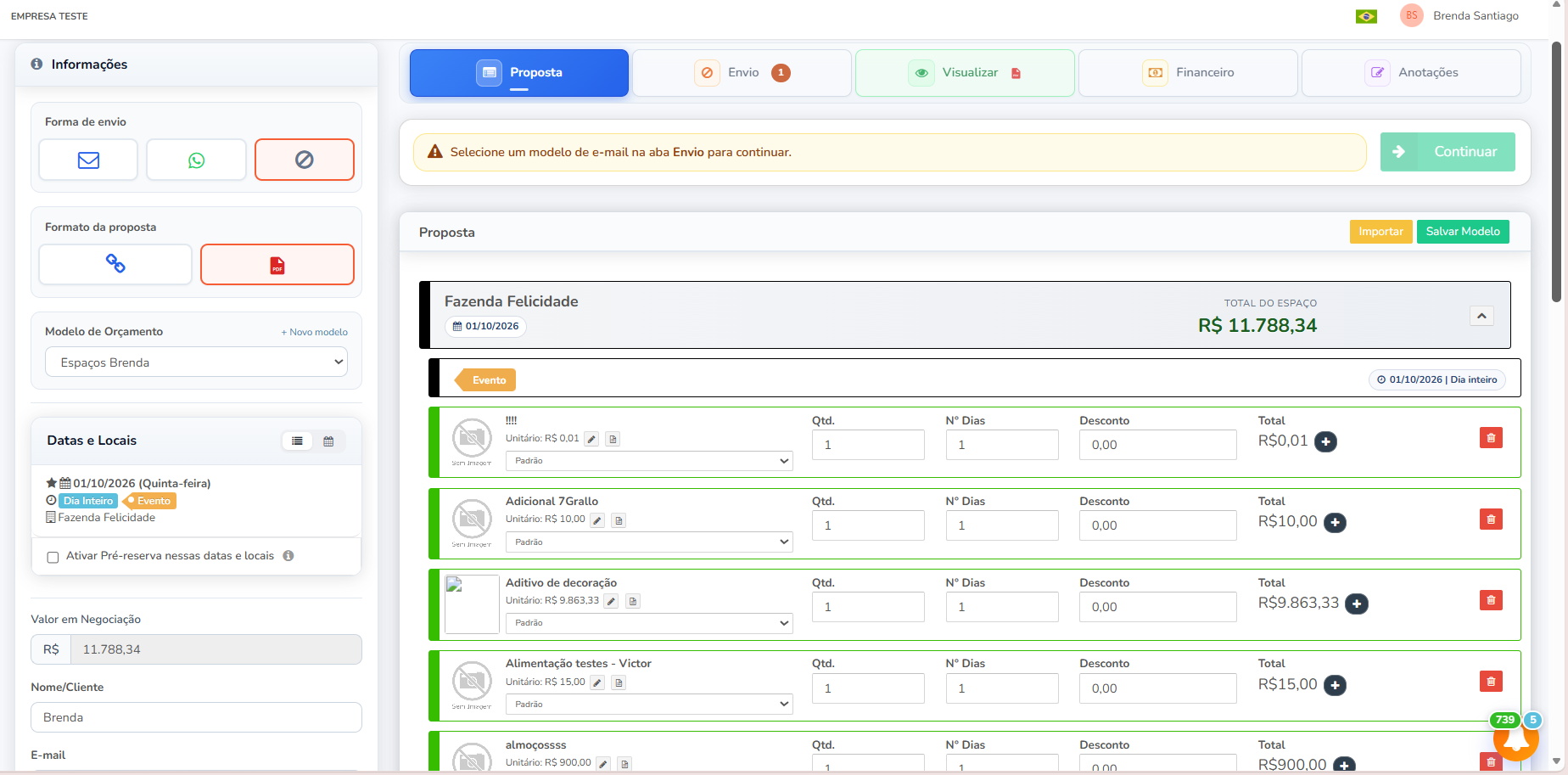Collapse the Fazenda Felicidade space section
This screenshot has height=775, width=1568.
1481,316
